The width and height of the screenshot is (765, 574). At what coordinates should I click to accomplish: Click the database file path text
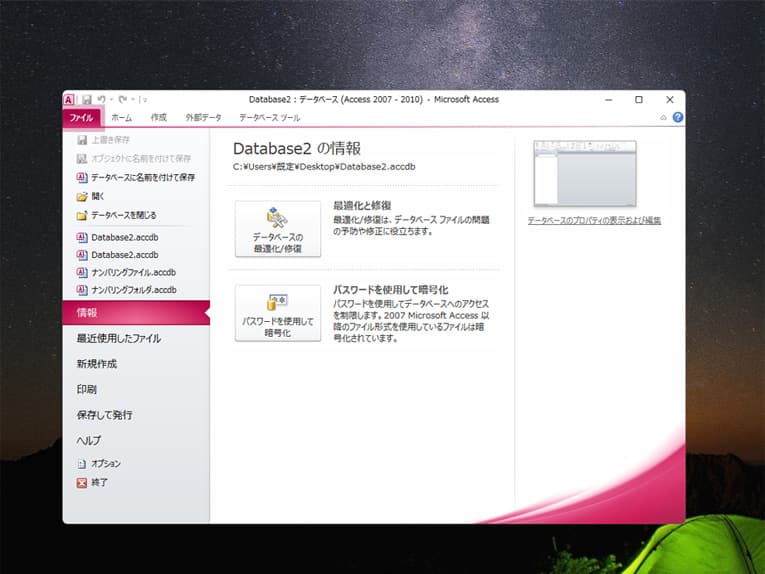click(x=324, y=167)
